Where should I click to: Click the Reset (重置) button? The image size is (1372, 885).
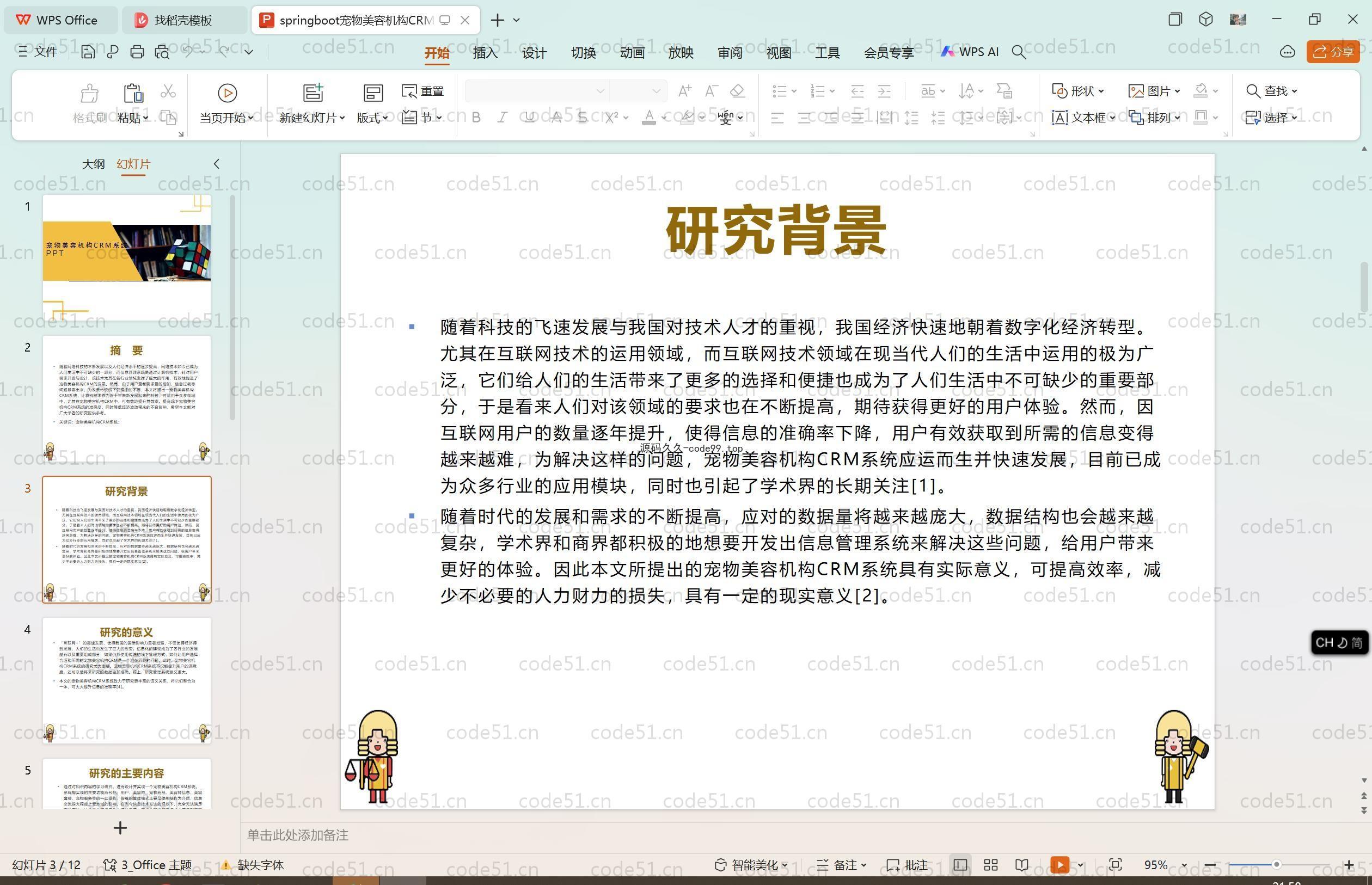coord(422,91)
